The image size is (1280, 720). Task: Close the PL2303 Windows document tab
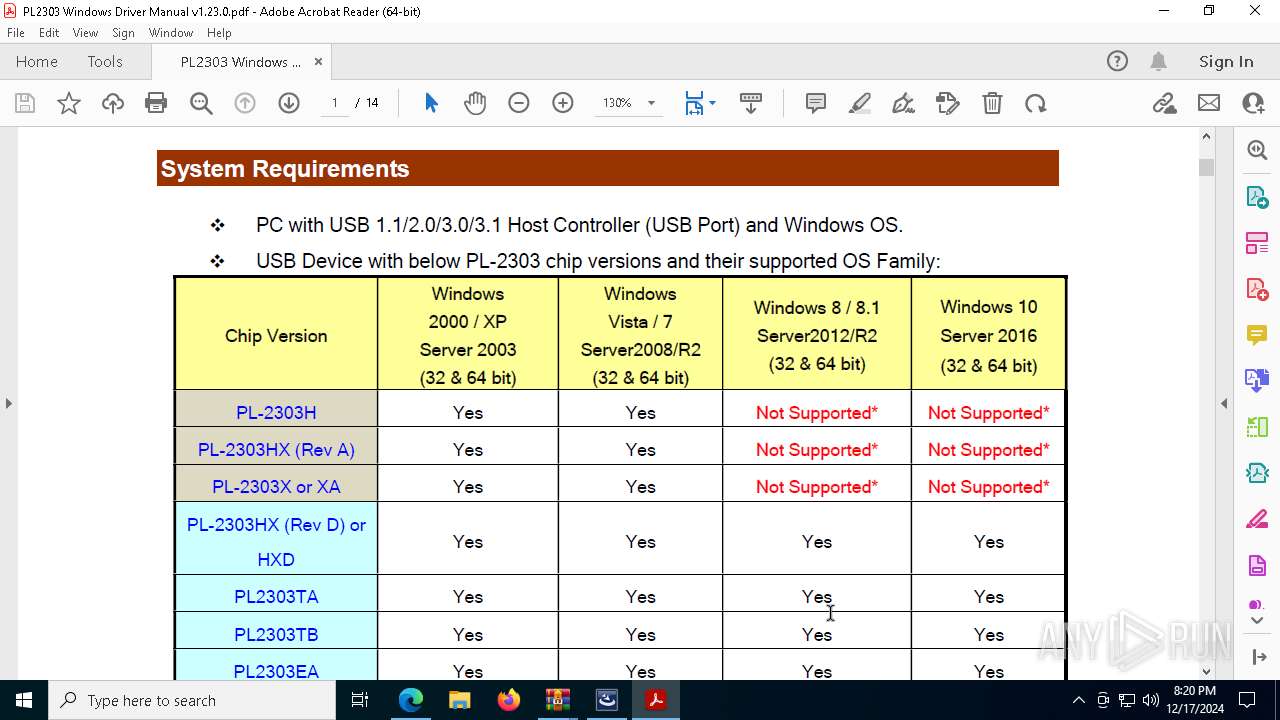(318, 62)
